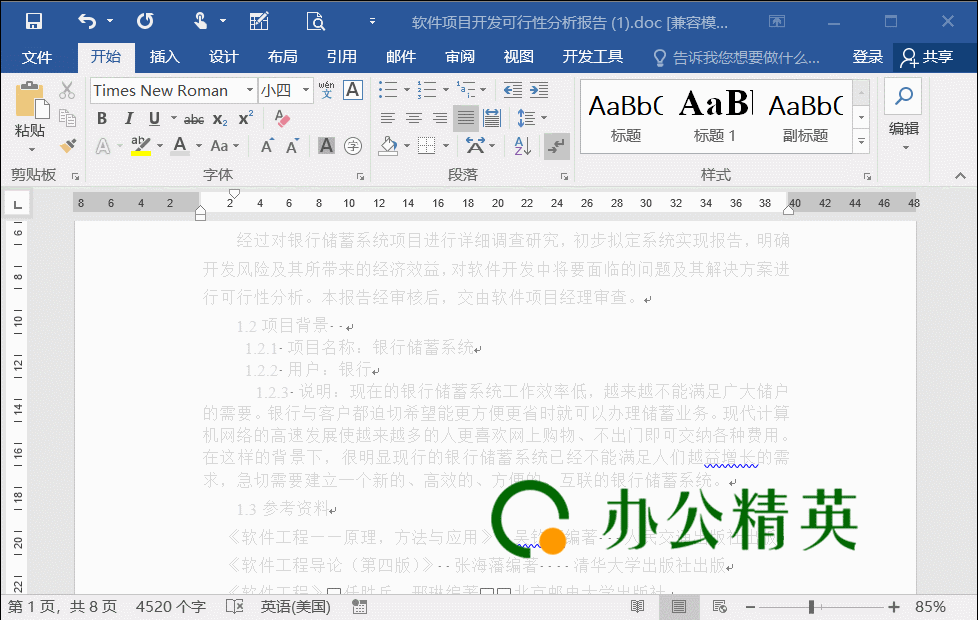This screenshot has width=978, height=620.
Task: Shrink the font size with smaller A
Action: pos(293,147)
